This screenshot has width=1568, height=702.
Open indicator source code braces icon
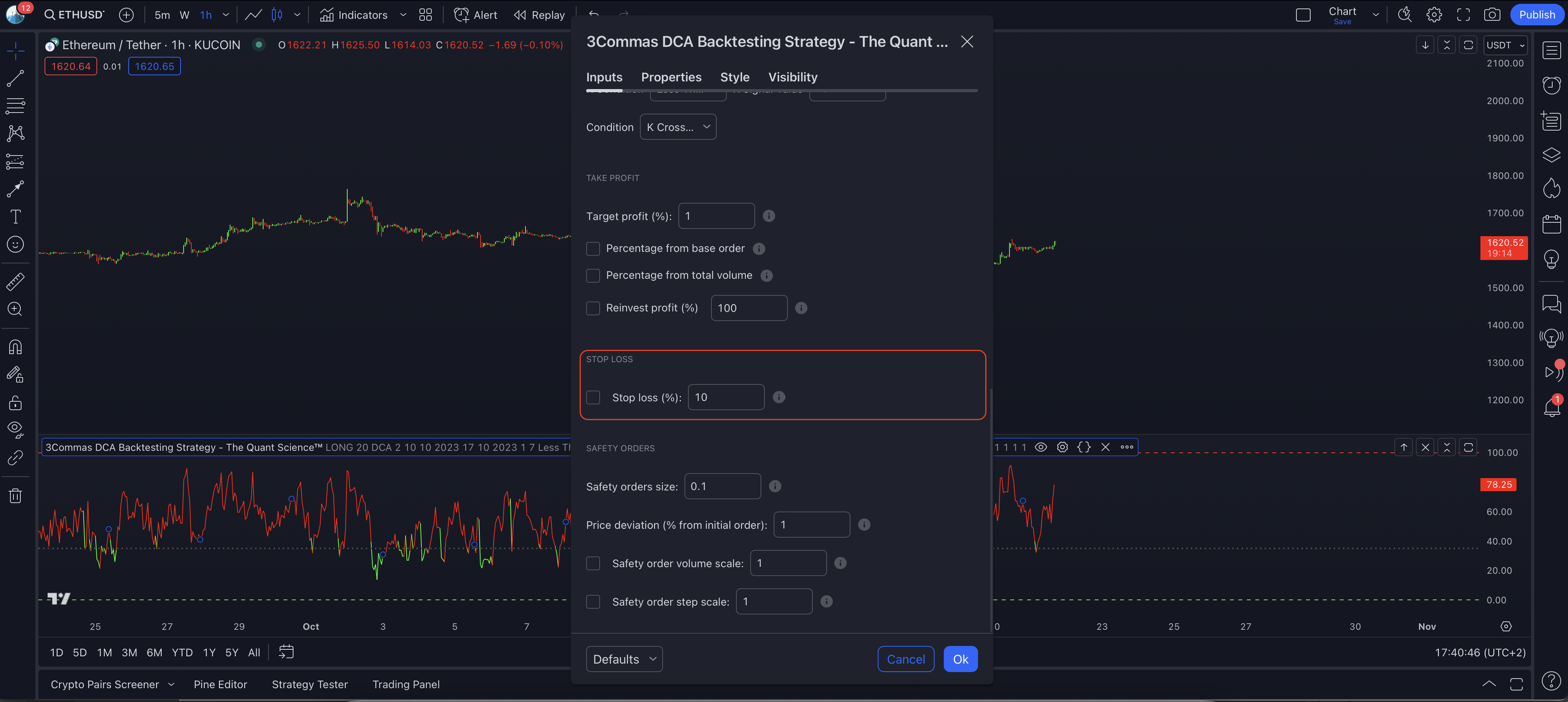point(1084,447)
